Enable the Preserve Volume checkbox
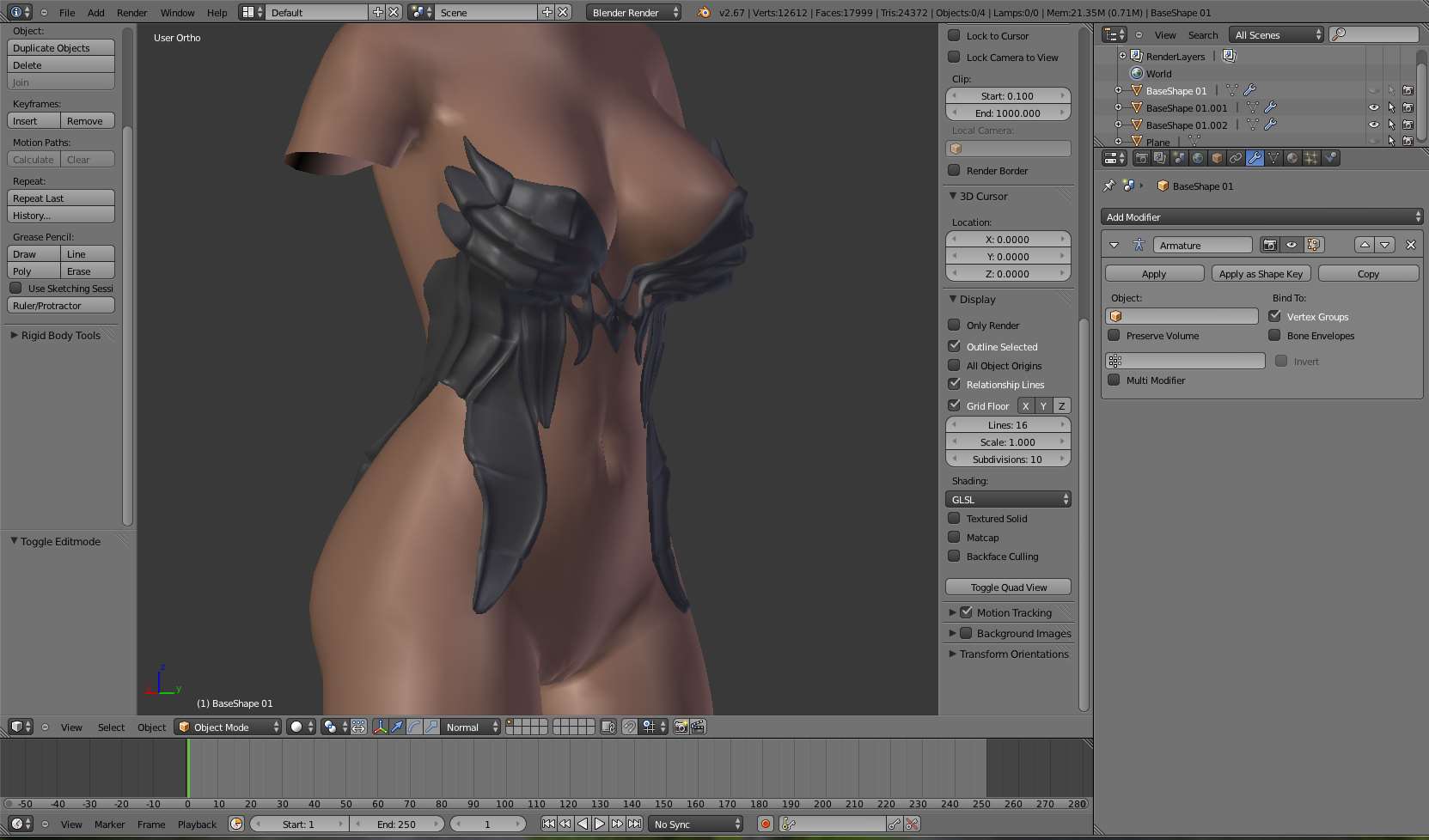The width and height of the screenshot is (1429, 840). pyautogui.click(x=1114, y=336)
